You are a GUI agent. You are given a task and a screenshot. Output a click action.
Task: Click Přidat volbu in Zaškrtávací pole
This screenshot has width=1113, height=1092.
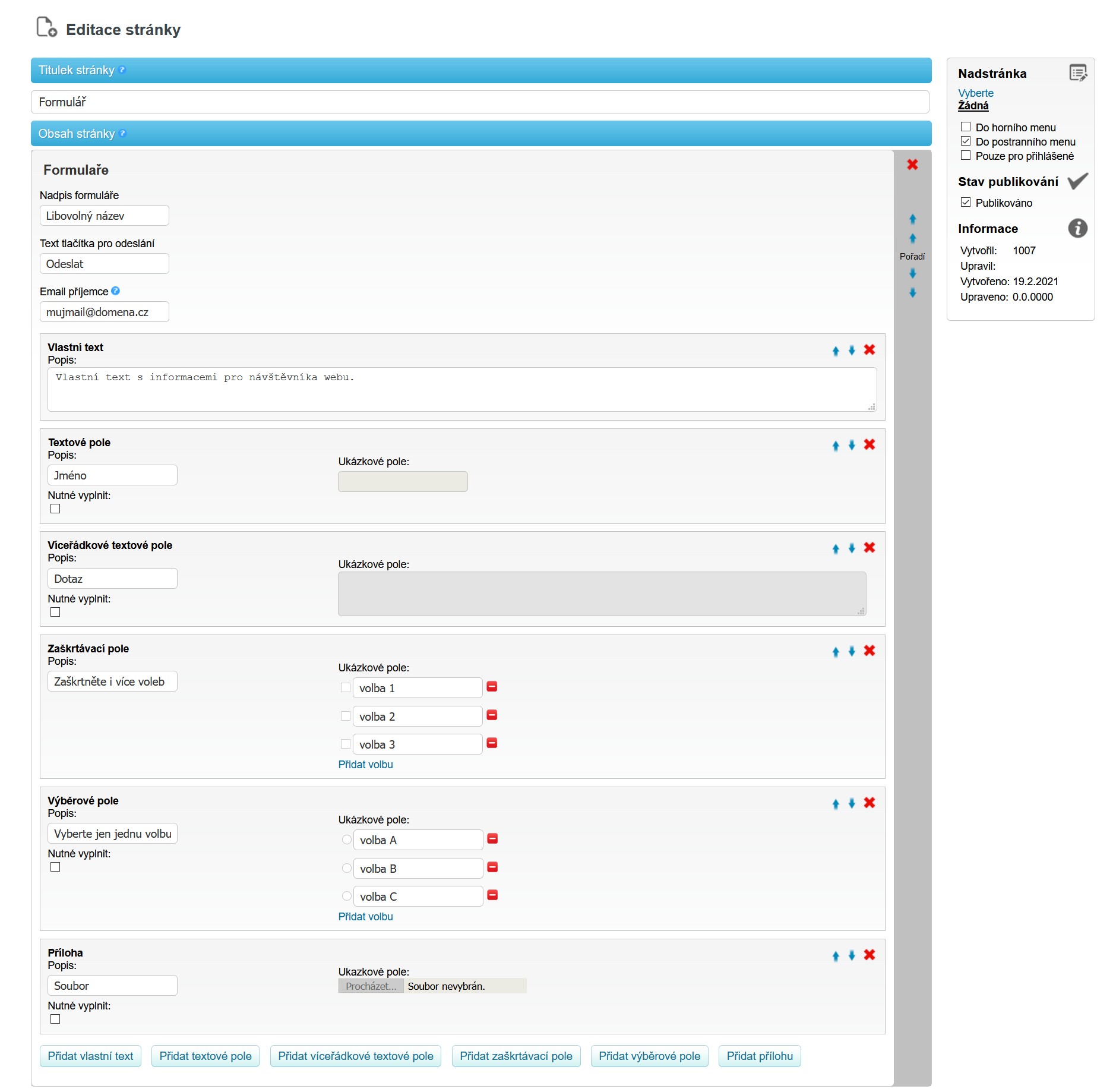[x=365, y=765]
